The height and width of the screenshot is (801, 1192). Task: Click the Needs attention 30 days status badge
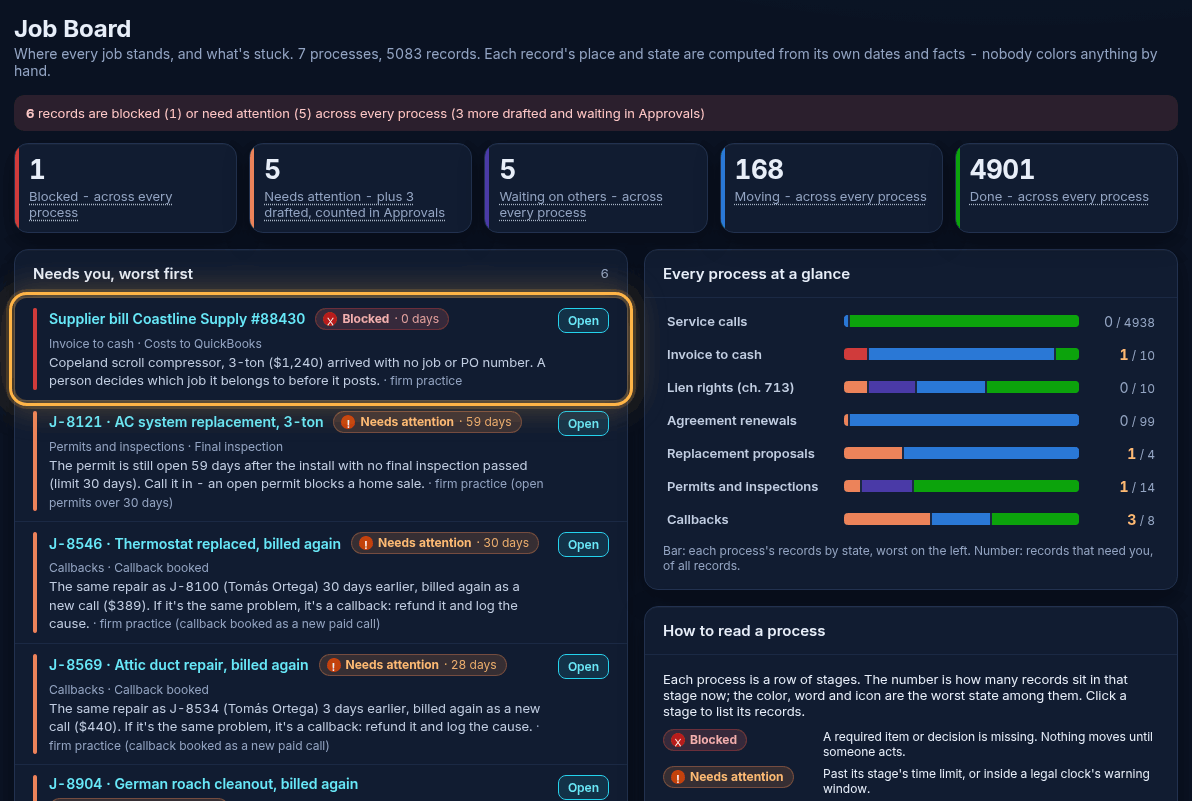445,543
